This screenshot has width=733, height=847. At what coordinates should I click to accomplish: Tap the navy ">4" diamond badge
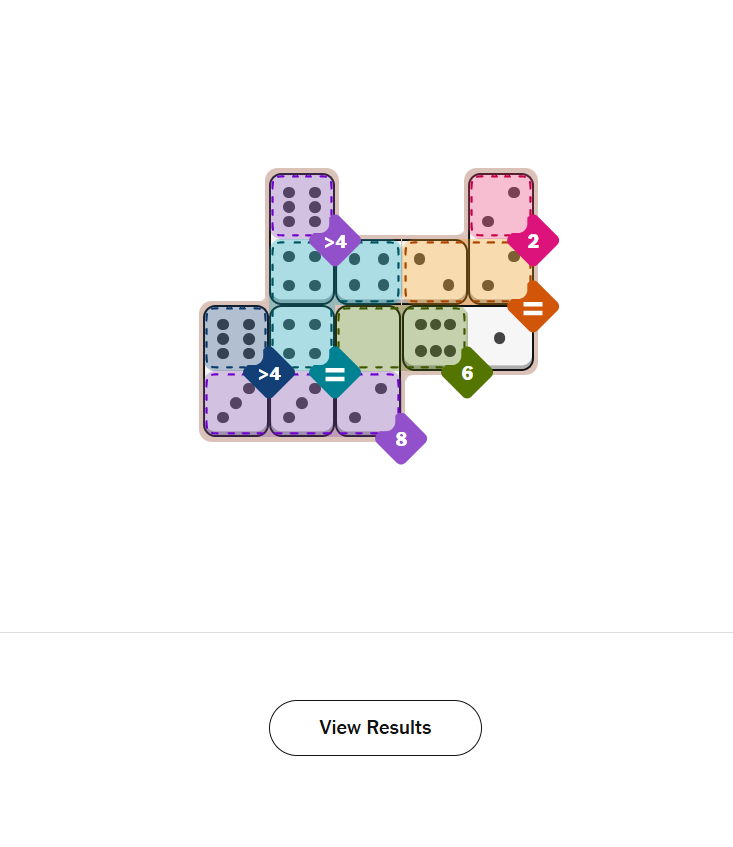[269, 374]
